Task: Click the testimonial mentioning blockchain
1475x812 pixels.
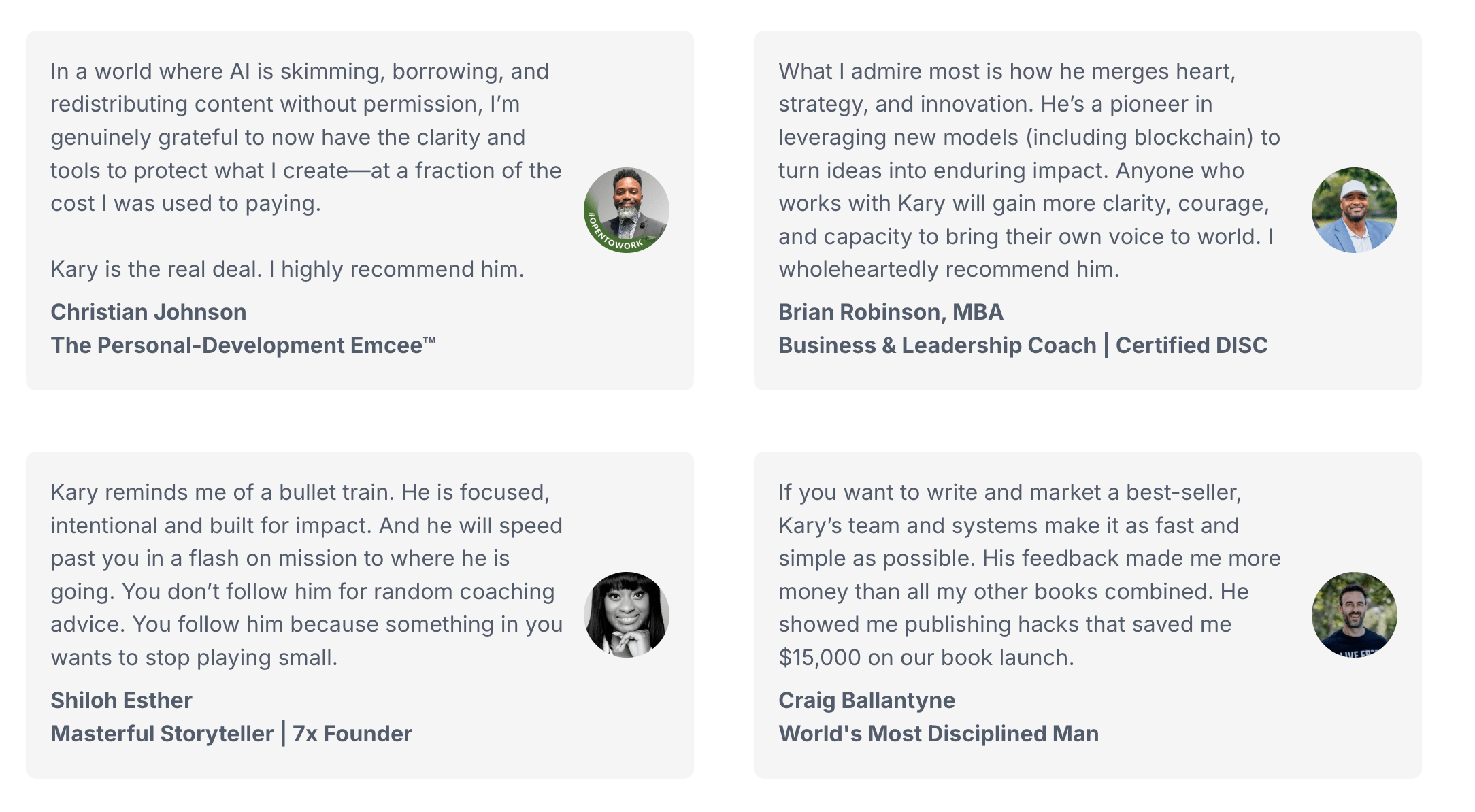Action: tap(1029, 170)
